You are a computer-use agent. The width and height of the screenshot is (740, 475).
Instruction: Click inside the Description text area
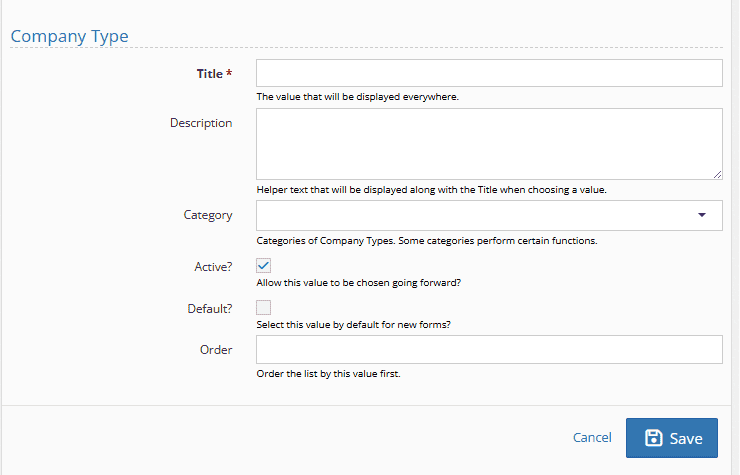[x=489, y=144]
